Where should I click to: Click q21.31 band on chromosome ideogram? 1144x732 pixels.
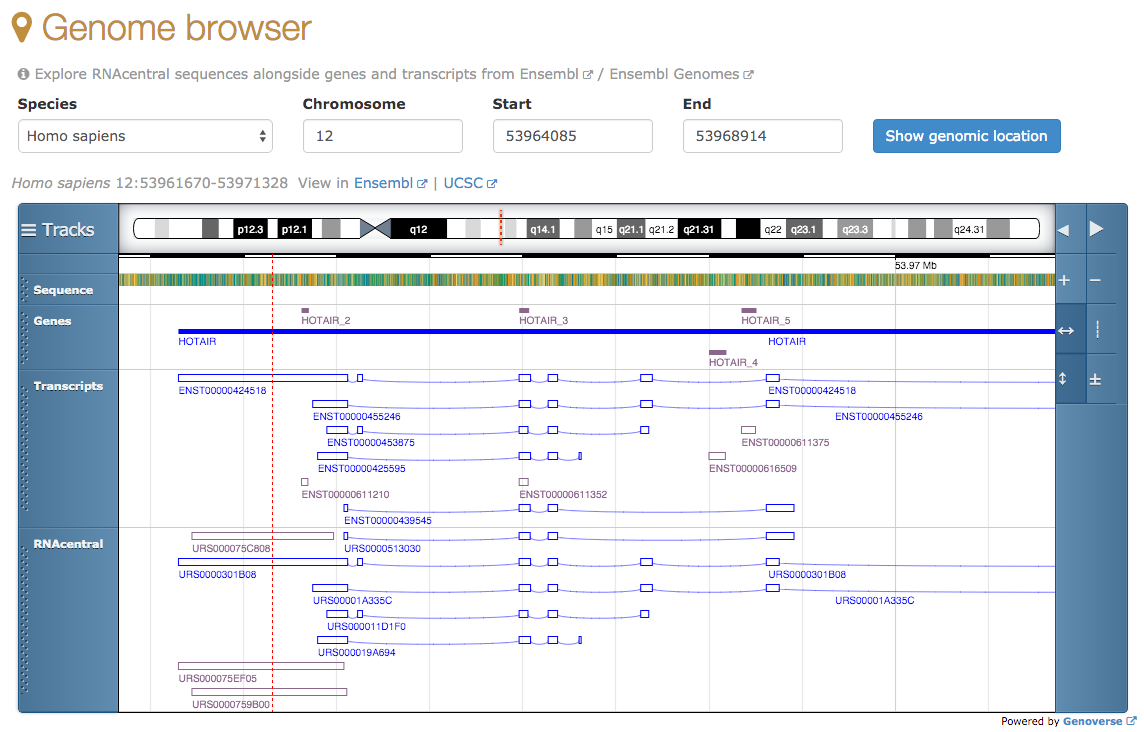(698, 229)
